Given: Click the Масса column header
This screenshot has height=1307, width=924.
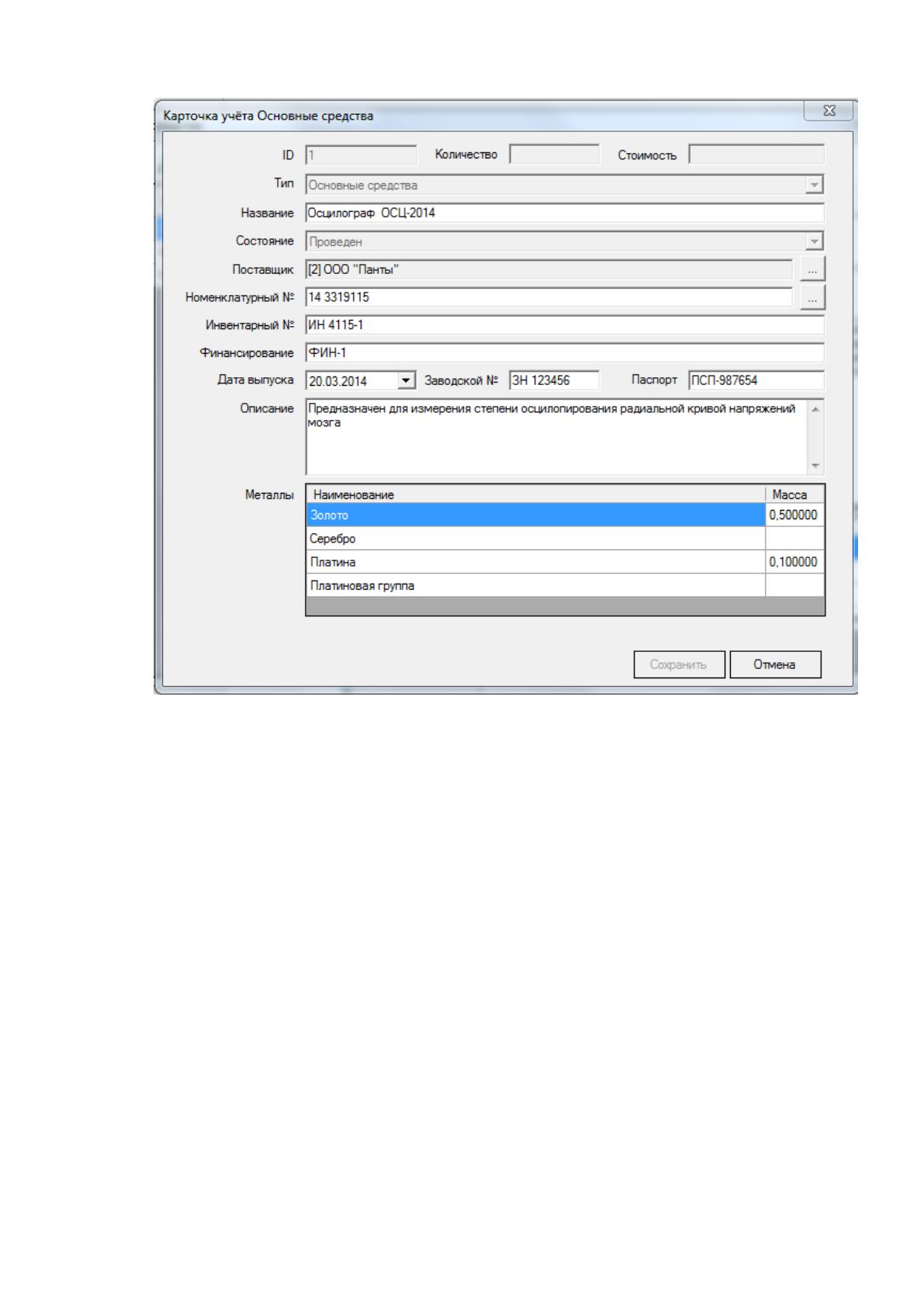Looking at the screenshot, I should pos(794,494).
